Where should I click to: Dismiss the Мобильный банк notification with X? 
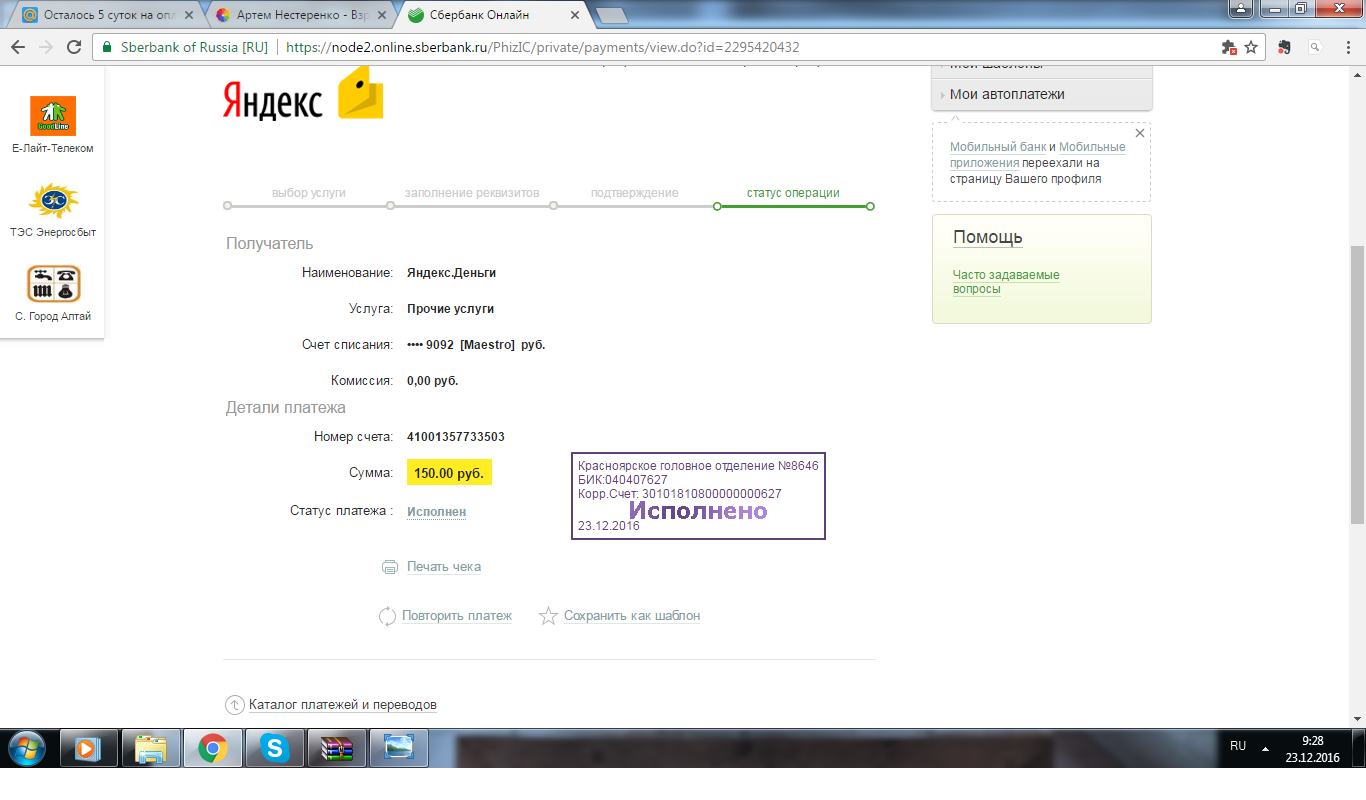1139,131
